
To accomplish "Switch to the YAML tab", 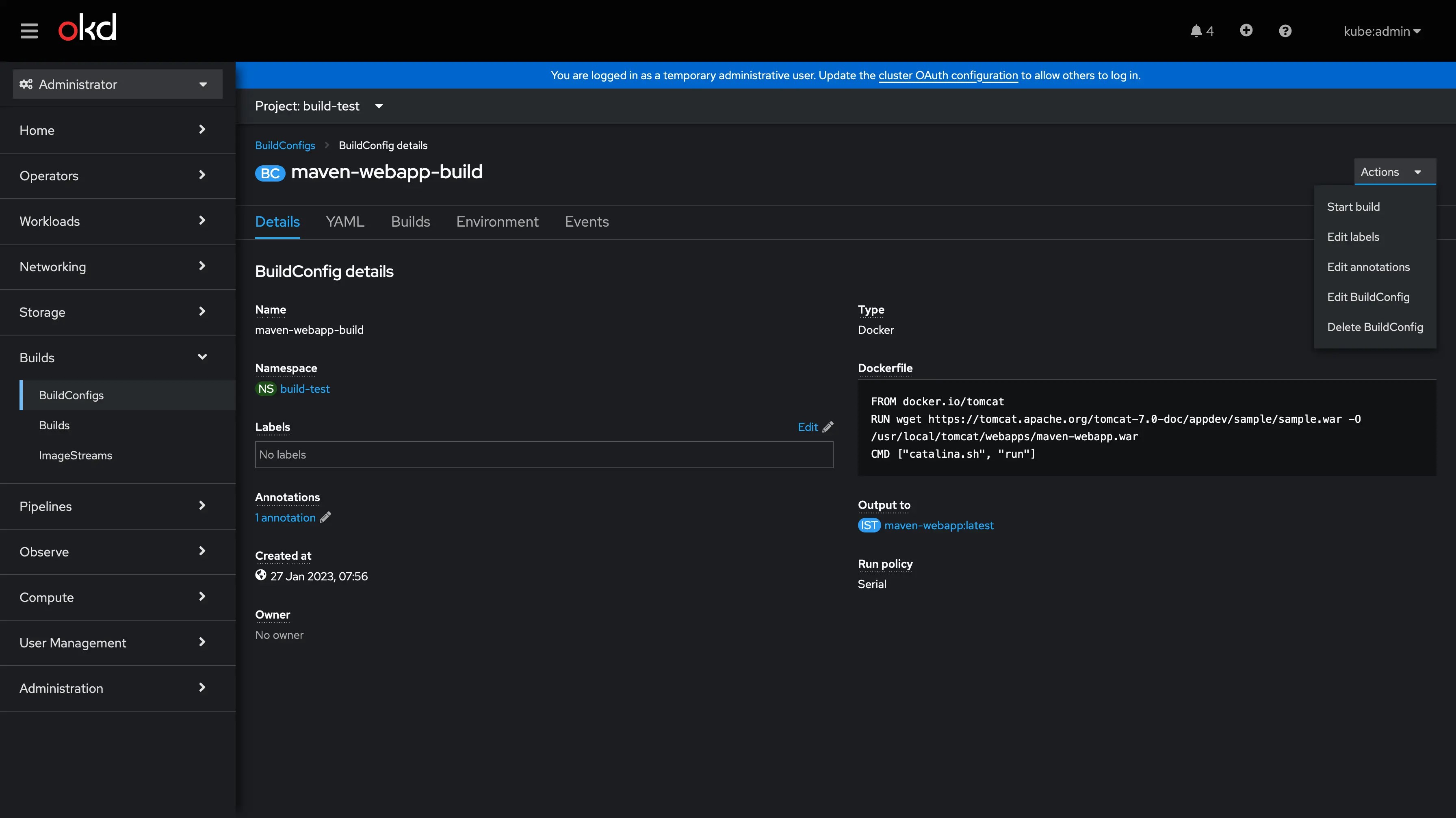I will point(344,221).
